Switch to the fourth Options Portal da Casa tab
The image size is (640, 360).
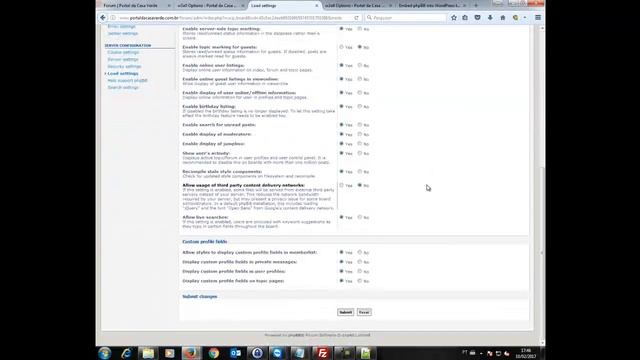358,6
